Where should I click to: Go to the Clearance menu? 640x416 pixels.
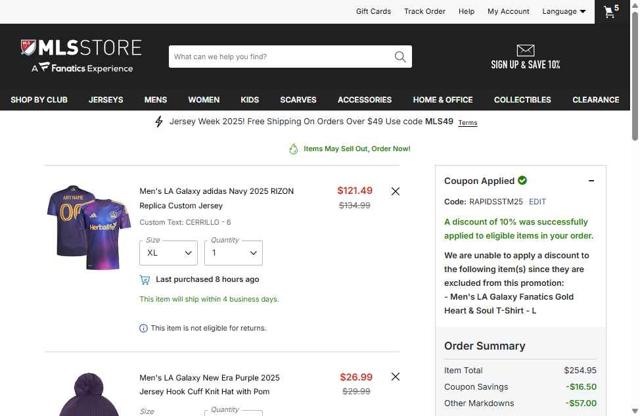[595, 100]
